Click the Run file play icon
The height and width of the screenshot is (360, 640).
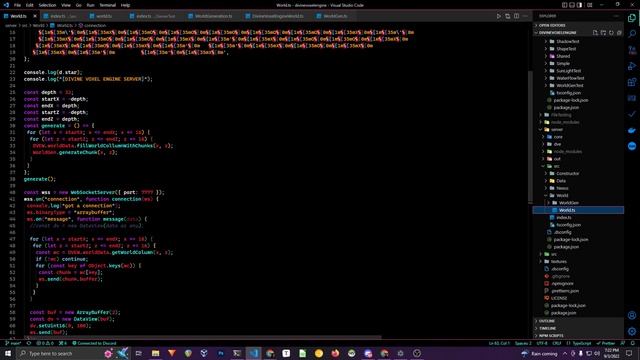(x=498, y=16)
